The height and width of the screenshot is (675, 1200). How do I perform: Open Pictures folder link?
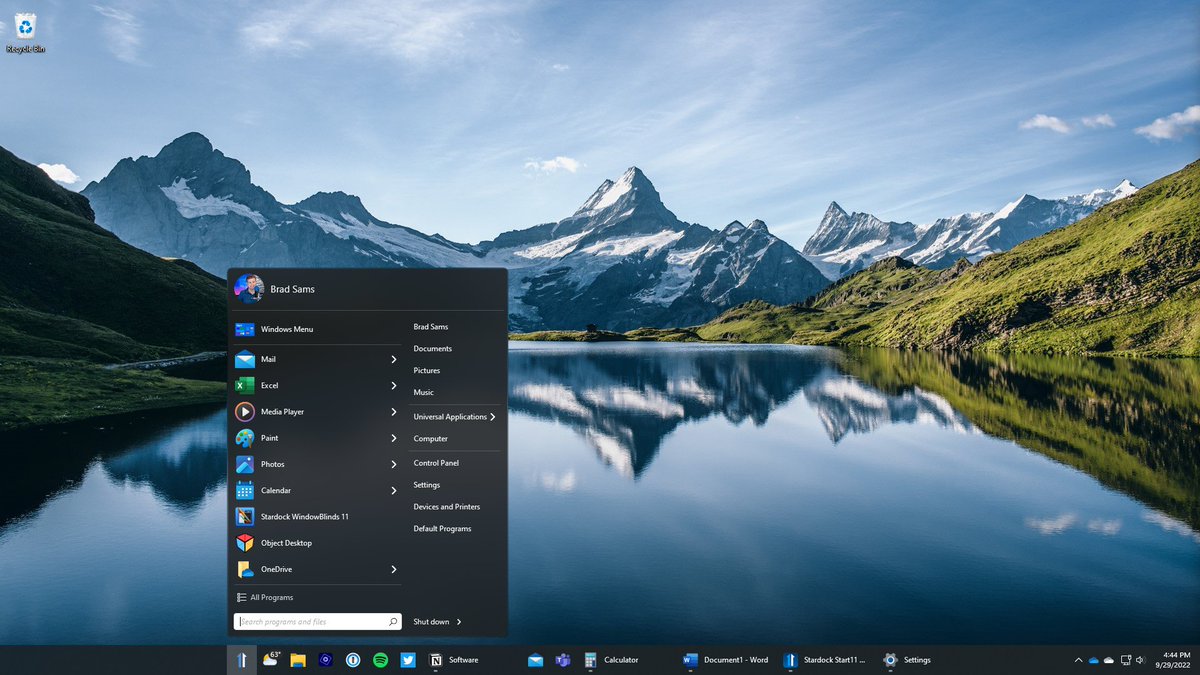[427, 371]
